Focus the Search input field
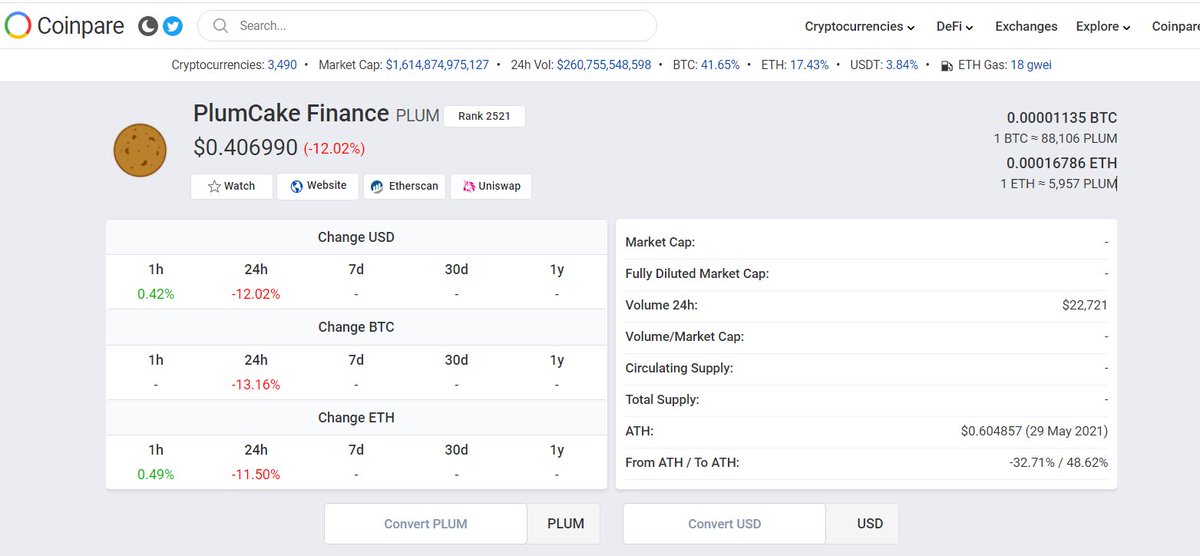Viewport: 1200px width, 556px height. pyautogui.click(x=427, y=26)
